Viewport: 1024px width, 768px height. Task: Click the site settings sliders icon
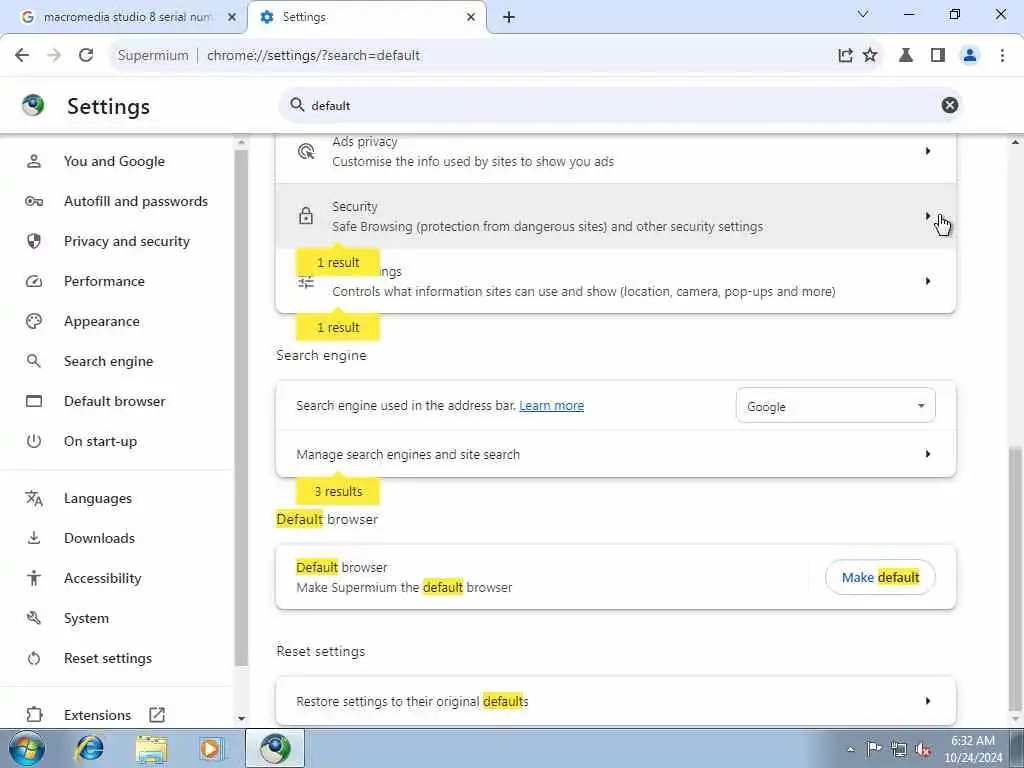click(306, 283)
